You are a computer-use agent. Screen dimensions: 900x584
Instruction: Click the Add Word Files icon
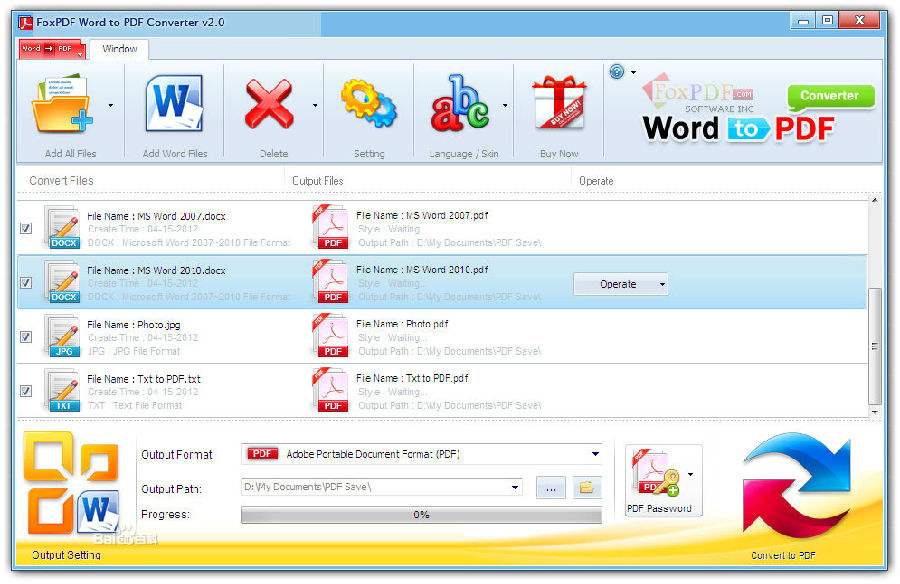tap(174, 104)
